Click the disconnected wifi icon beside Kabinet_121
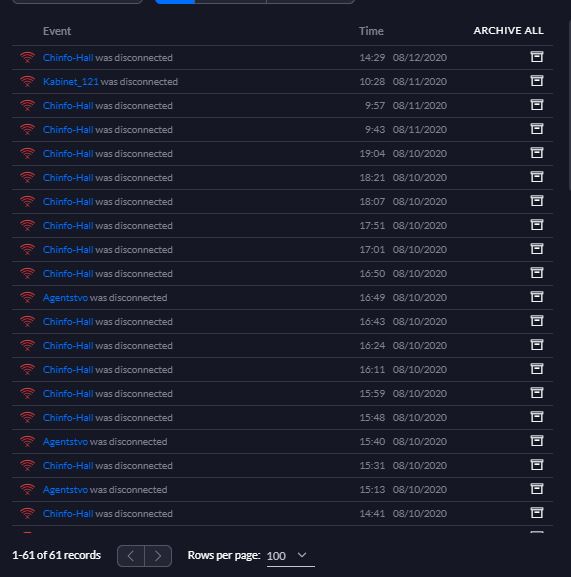Viewport: 571px width, 577px height. (x=28, y=81)
